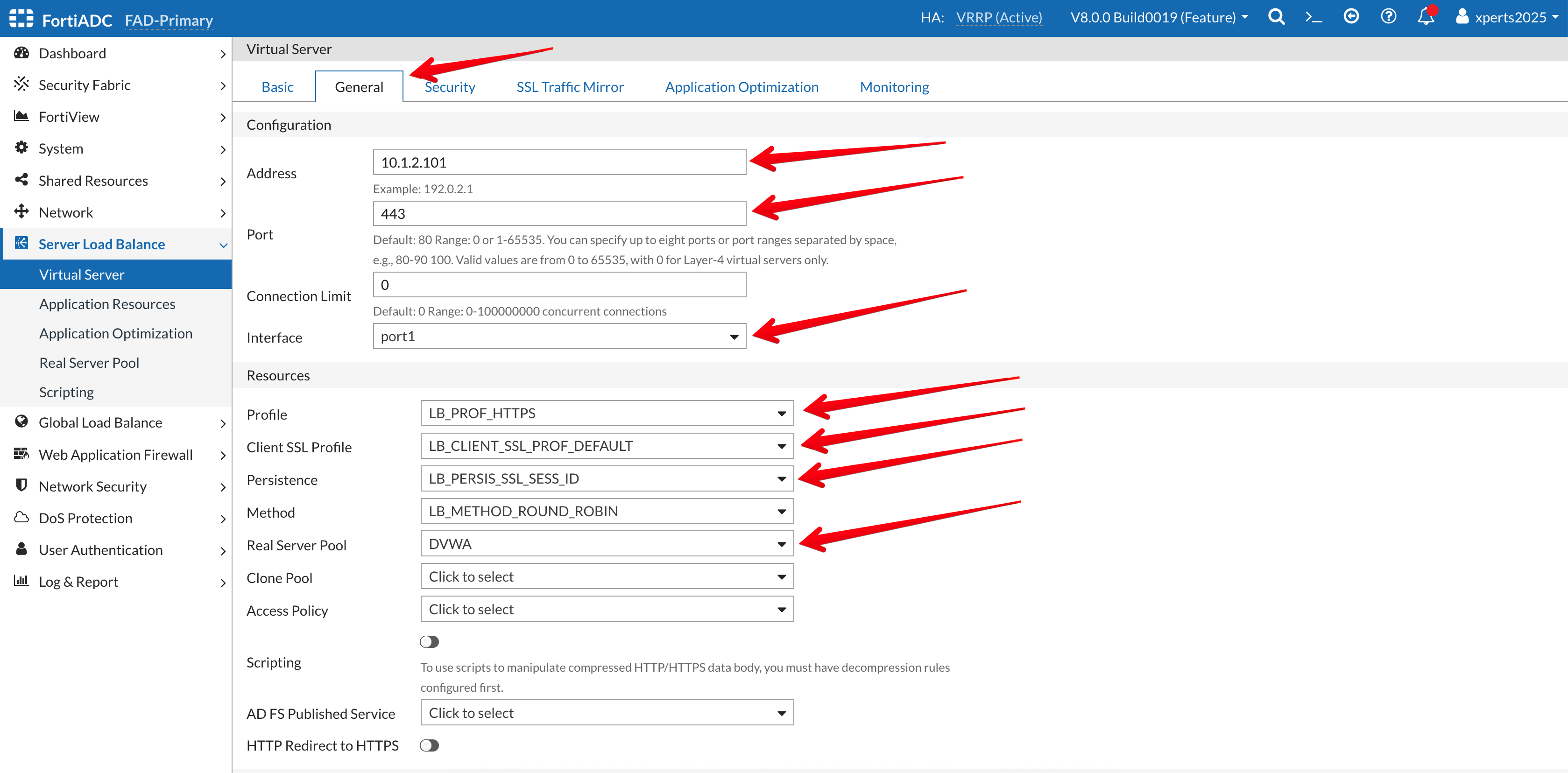This screenshot has height=773, width=1568.
Task: Click the Address input field
Action: pos(559,162)
